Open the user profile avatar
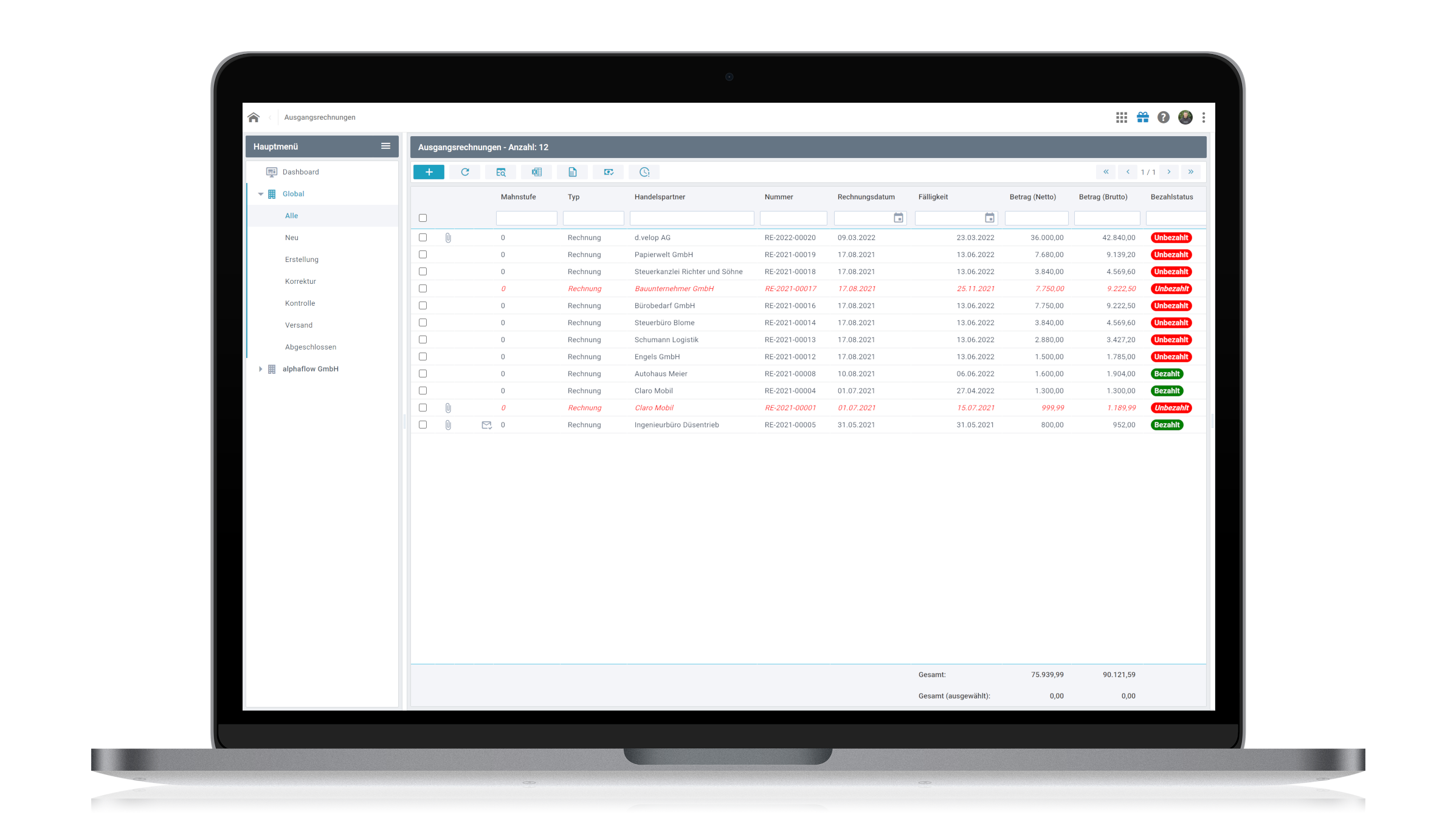This screenshot has height=837, width=1456. click(x=1185, y=117)
